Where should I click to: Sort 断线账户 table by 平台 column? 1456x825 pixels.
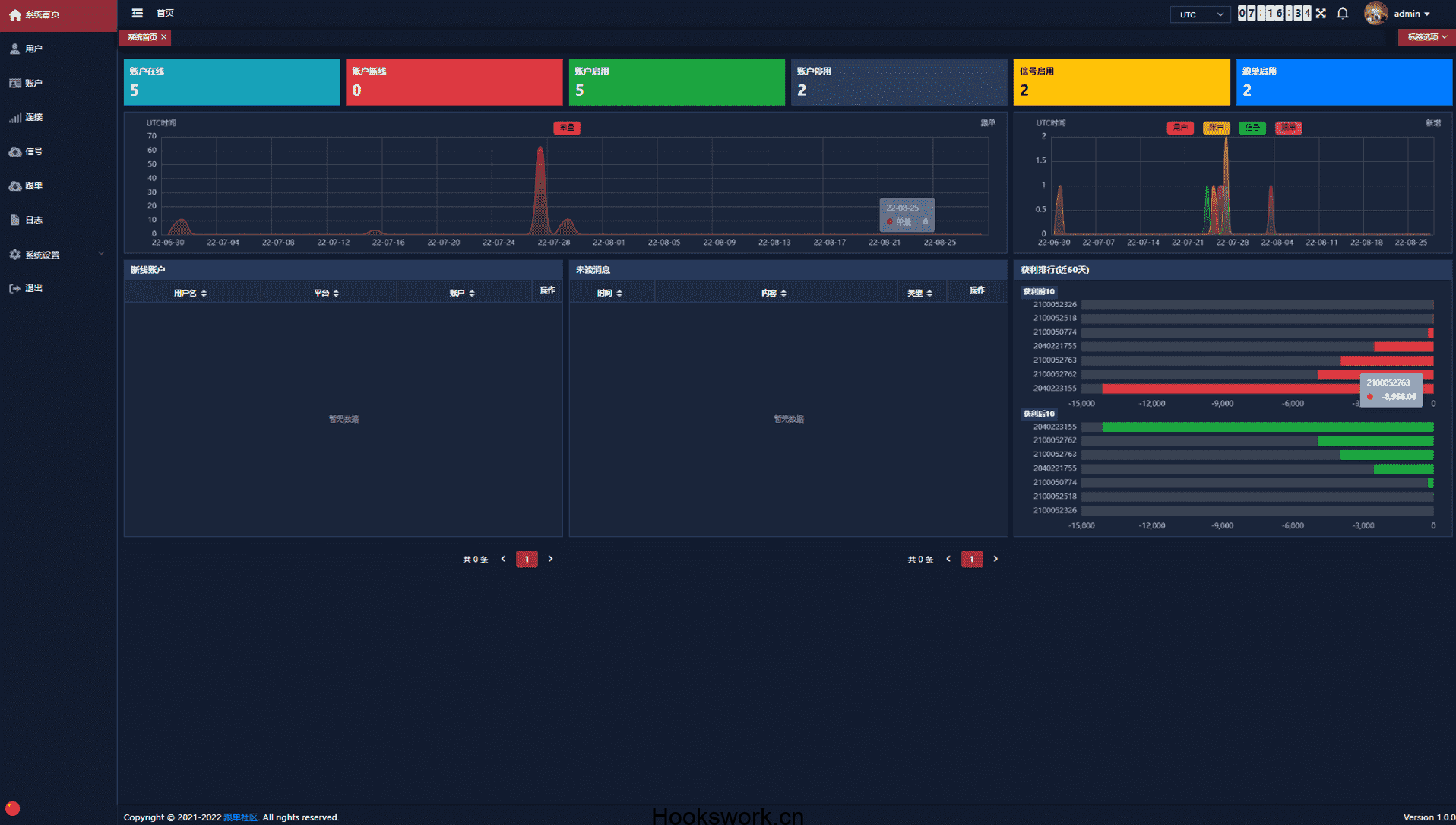[336, 294]
